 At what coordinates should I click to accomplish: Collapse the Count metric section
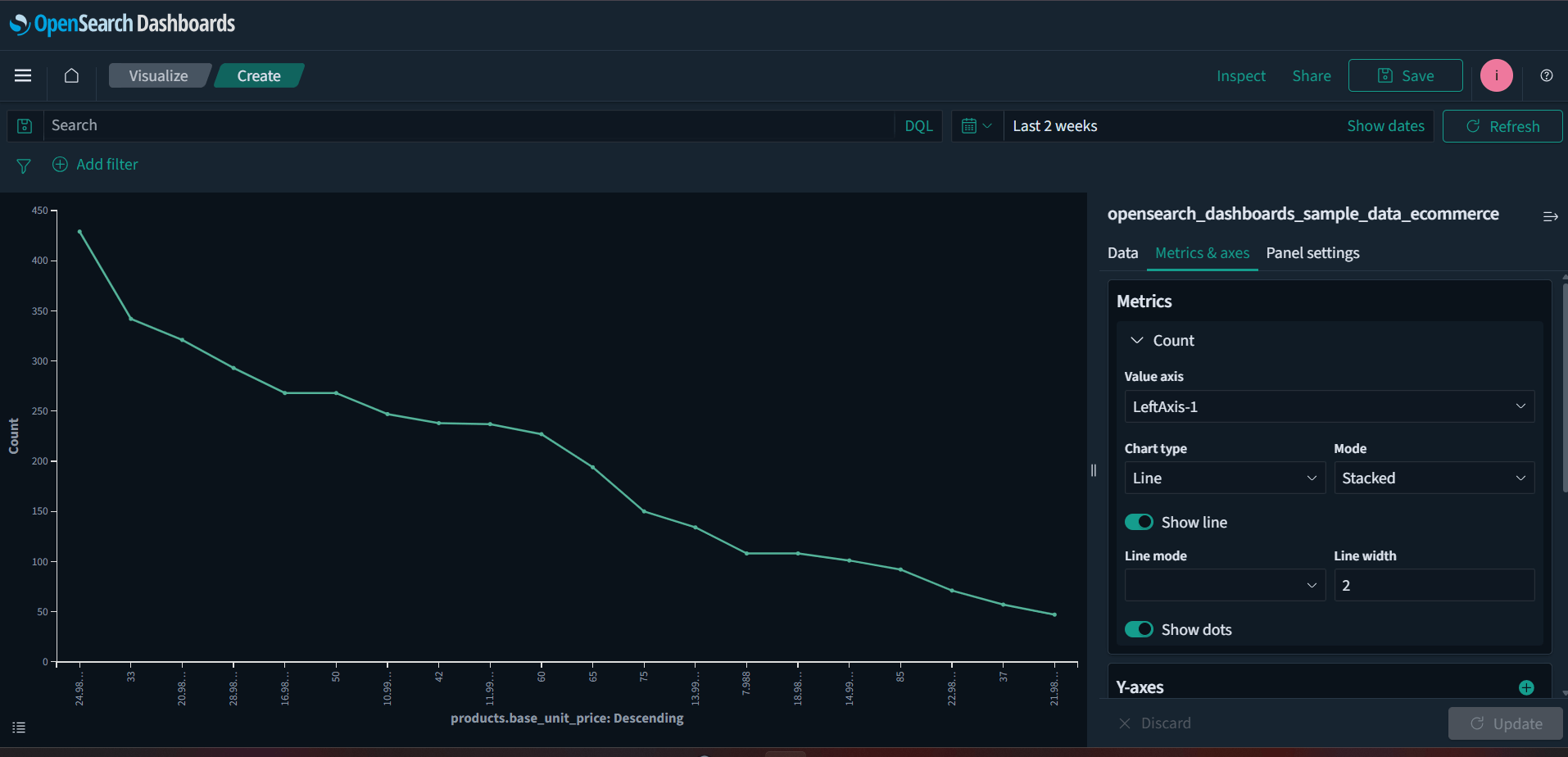click(x=1136, y=340)
